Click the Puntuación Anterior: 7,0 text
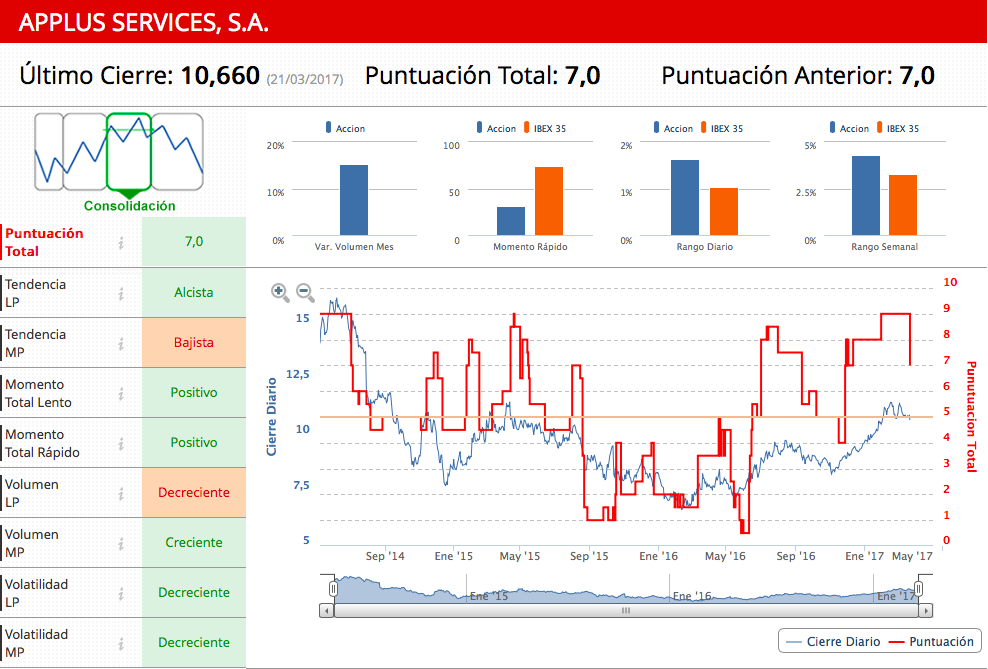Viewport: 988px width, 669px height. click(798, 76)
